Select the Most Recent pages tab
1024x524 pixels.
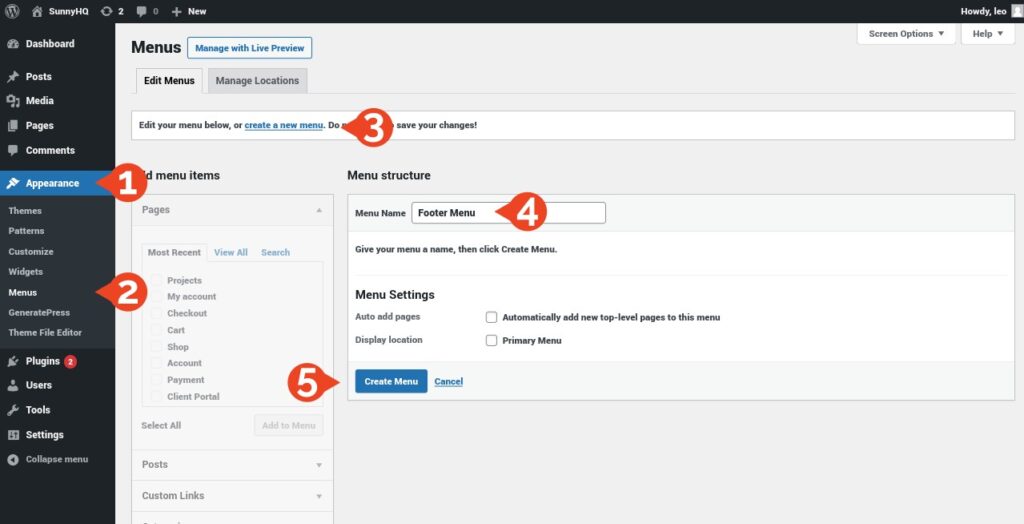point(174,252)
